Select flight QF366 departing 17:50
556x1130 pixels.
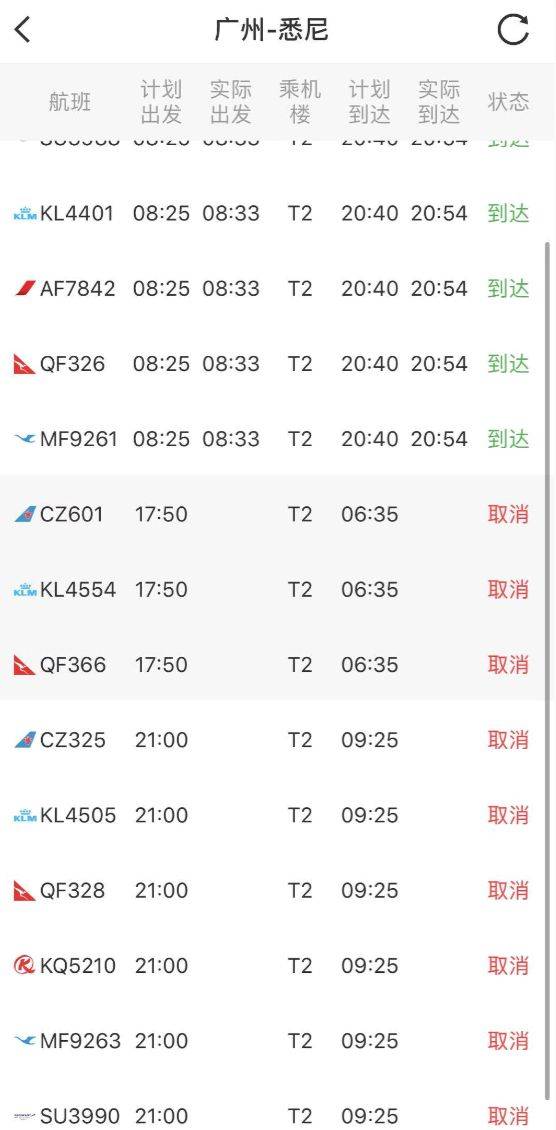coord(274,664)
